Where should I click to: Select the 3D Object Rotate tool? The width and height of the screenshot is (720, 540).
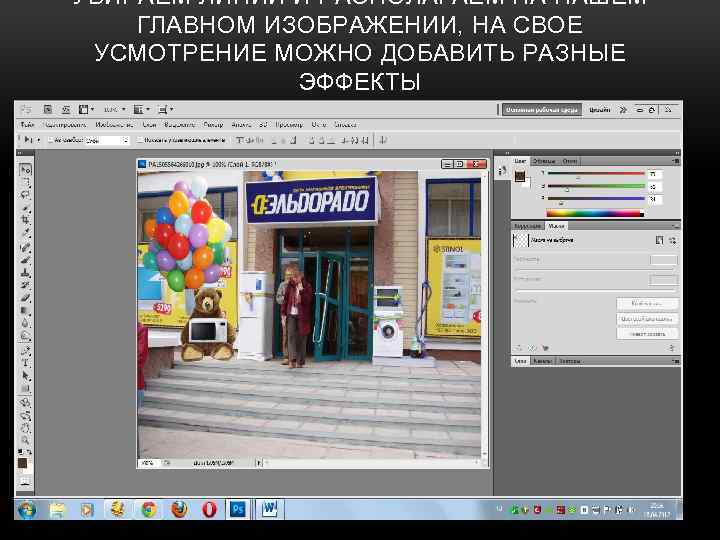[25, 403]
